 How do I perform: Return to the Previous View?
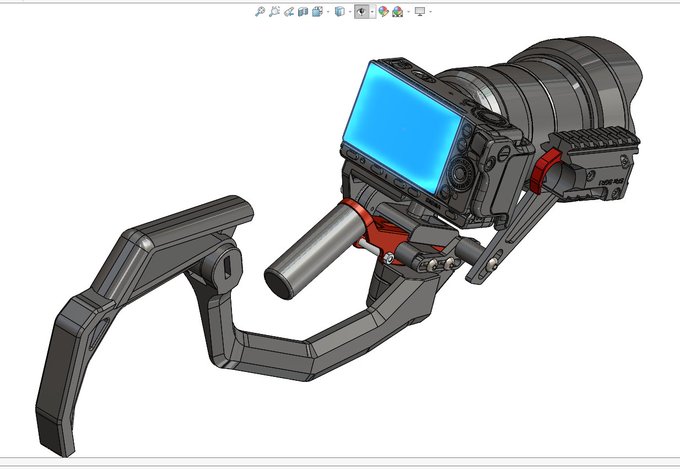289,12
